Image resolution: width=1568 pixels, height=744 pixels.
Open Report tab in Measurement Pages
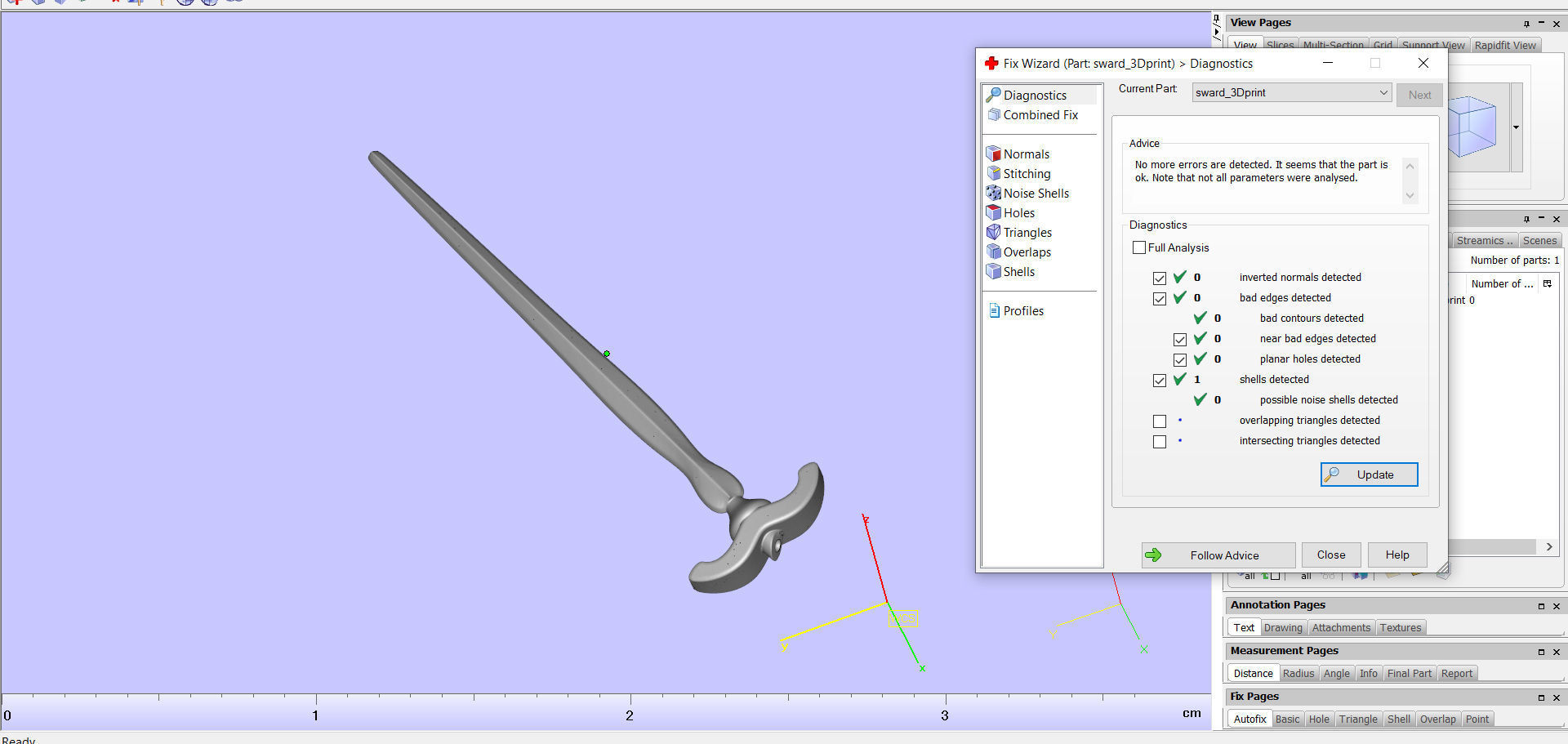pos(1457,673)
